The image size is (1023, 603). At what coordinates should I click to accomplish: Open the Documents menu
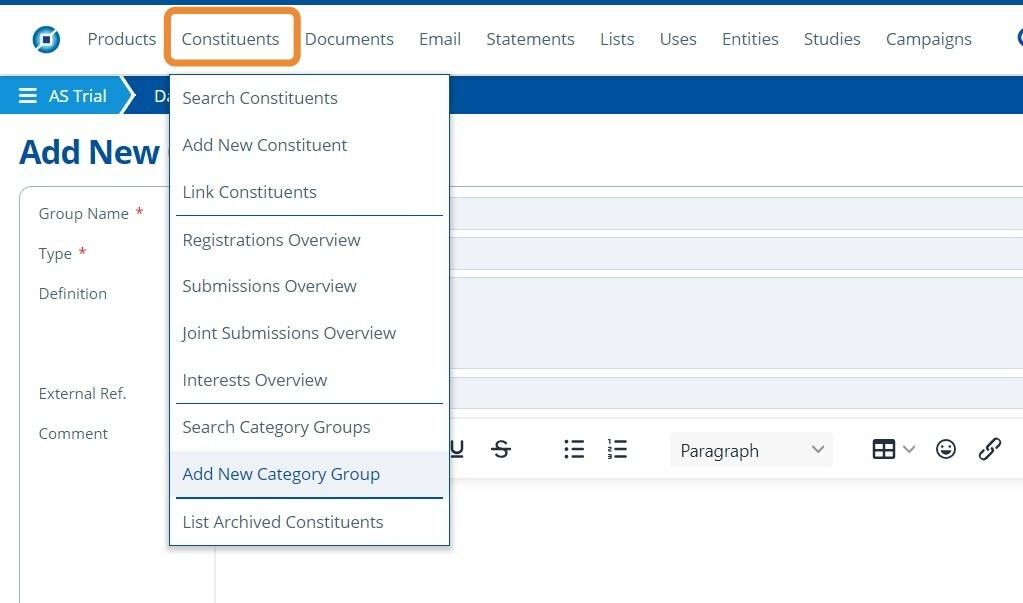pos(349,39)
